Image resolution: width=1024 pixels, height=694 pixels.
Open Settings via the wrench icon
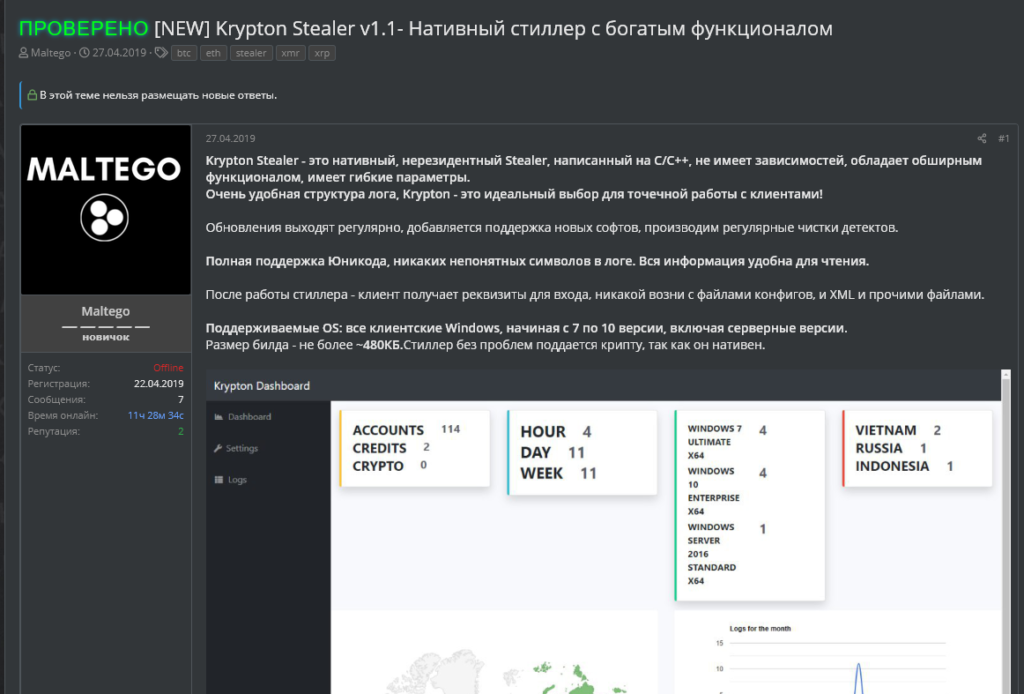pyautogui.click(x=218, y=448)
